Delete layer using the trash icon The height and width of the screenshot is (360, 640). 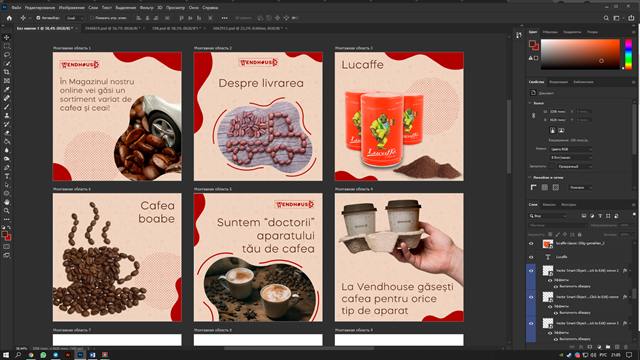coord(626,347)
